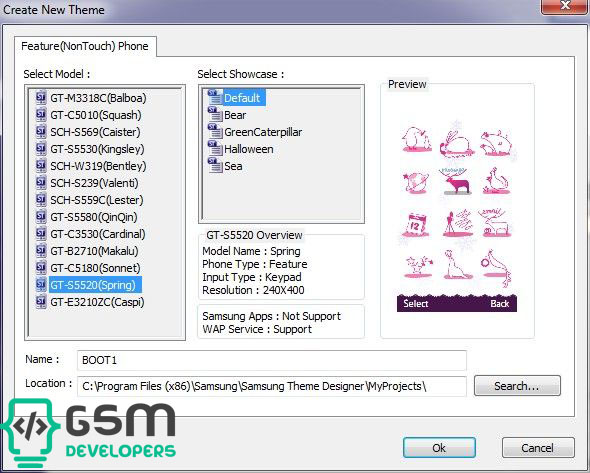The height and width of the screenshot is (473, 590).
Task: Select GT-S5580(QinQin) model
Action: 94,217
